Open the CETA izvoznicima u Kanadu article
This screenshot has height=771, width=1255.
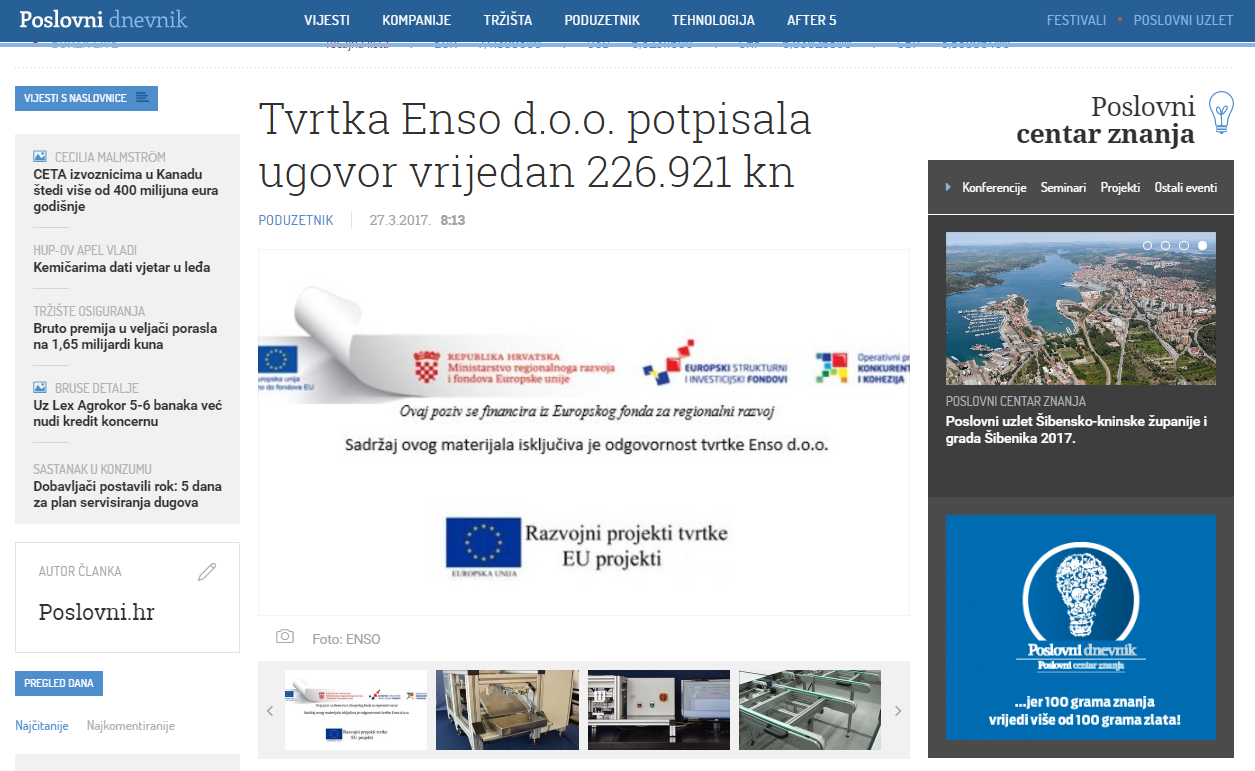pyautogui.click(x=126, y=190)
